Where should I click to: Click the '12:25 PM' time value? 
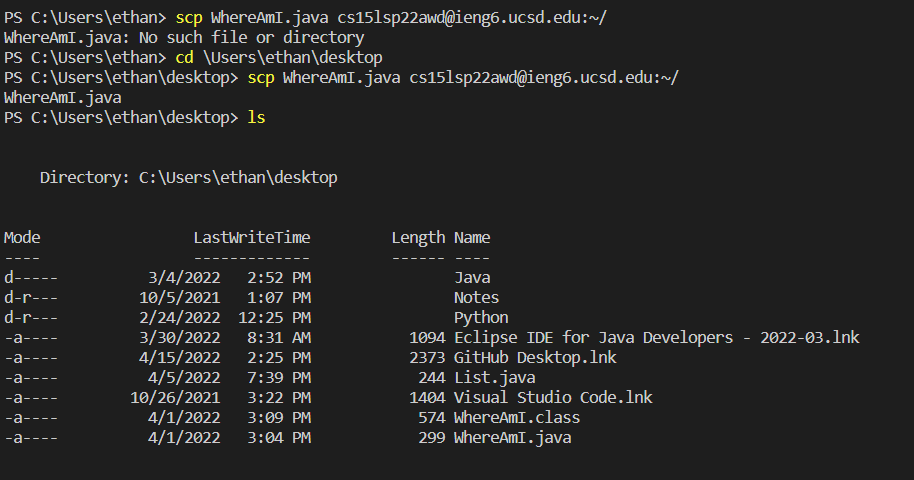274,318
